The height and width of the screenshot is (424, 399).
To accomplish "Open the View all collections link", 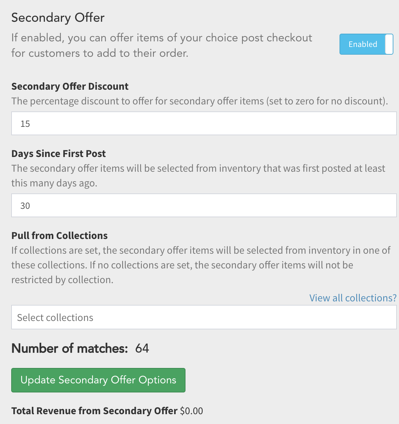I will [x=353, y=298].
